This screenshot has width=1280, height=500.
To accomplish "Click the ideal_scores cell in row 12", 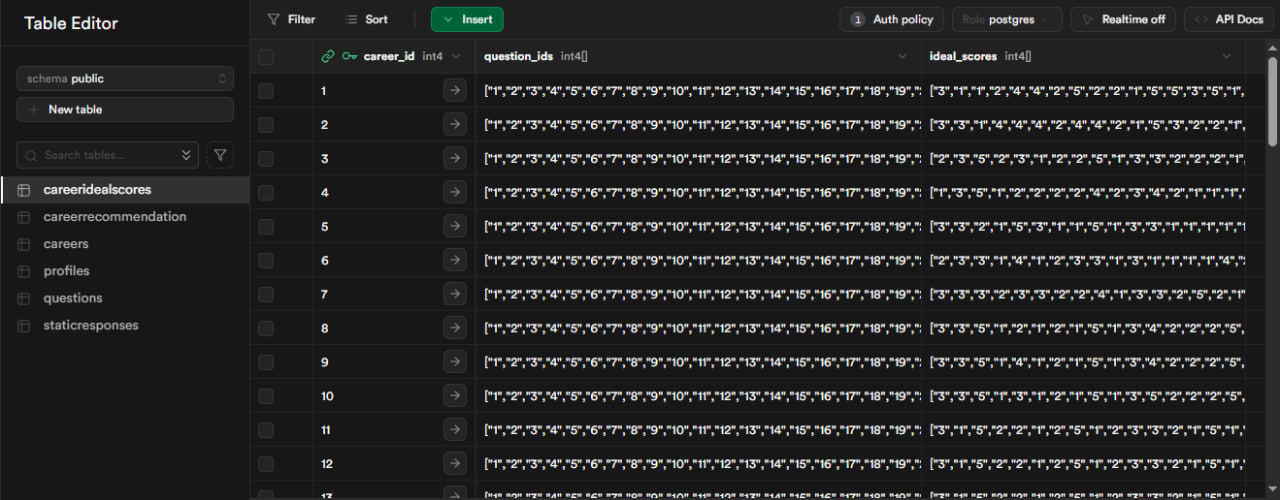I will pos(1083,465).
